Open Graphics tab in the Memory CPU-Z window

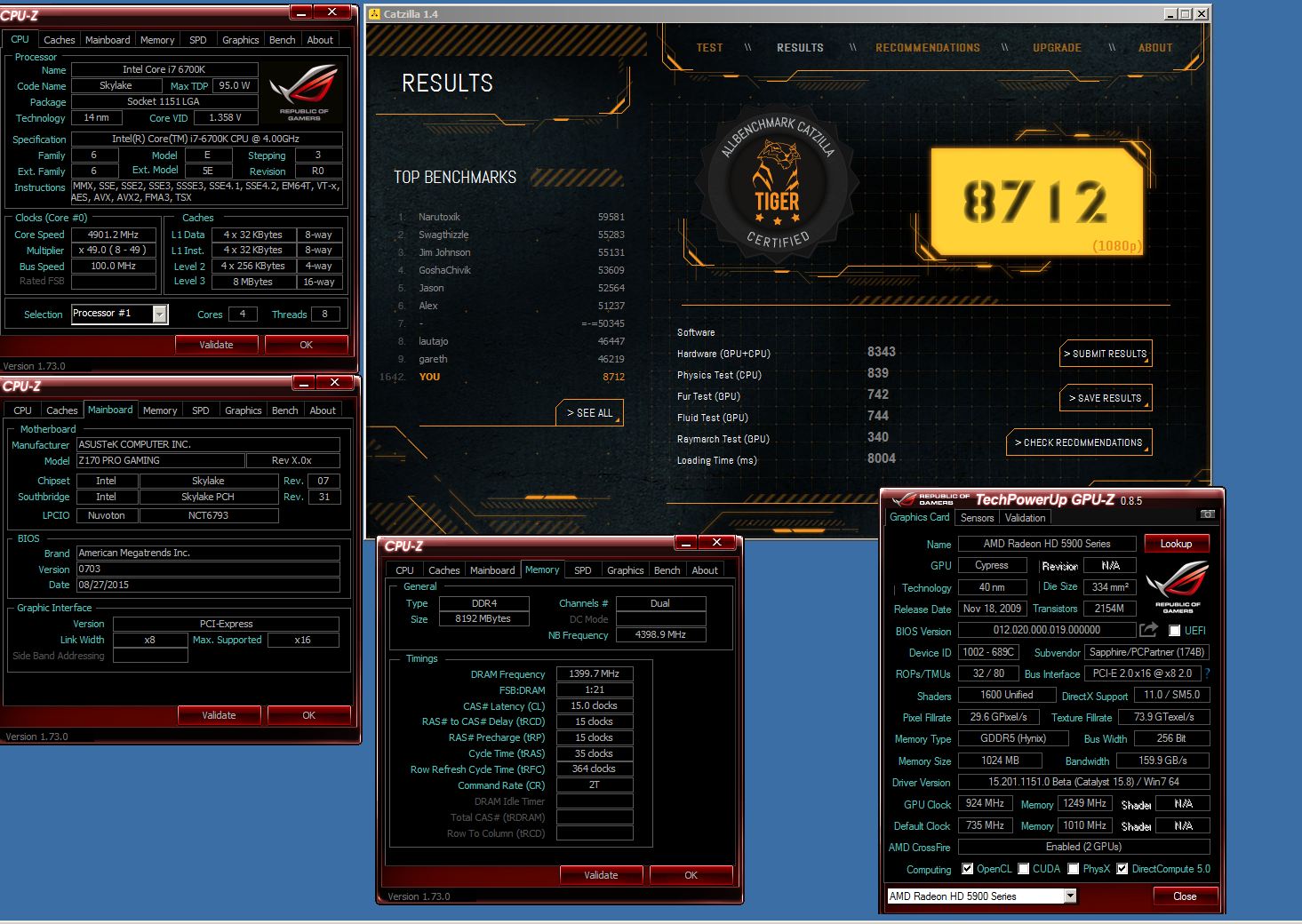click(x=625, y=570)
